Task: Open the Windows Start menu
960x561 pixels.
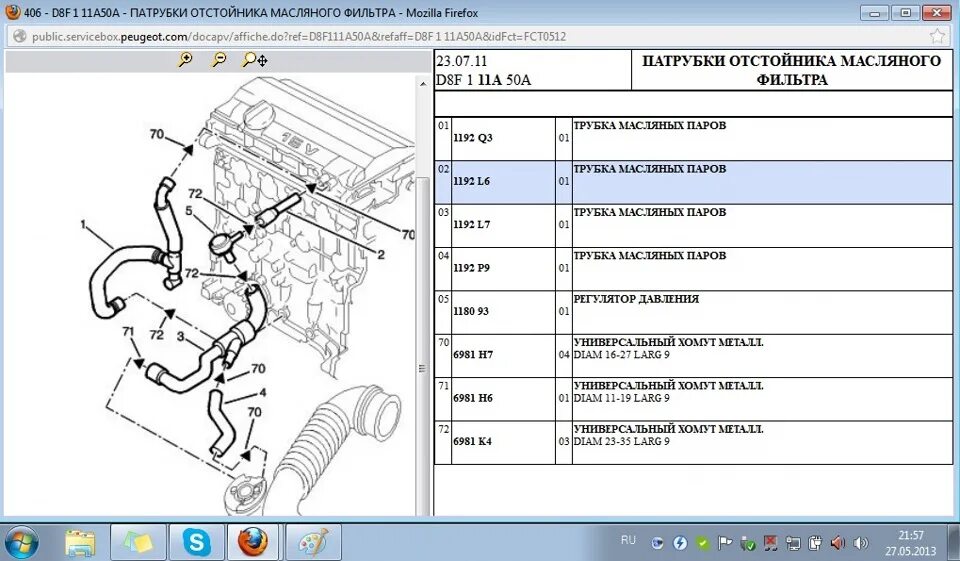Action: [x=21, y=543]
